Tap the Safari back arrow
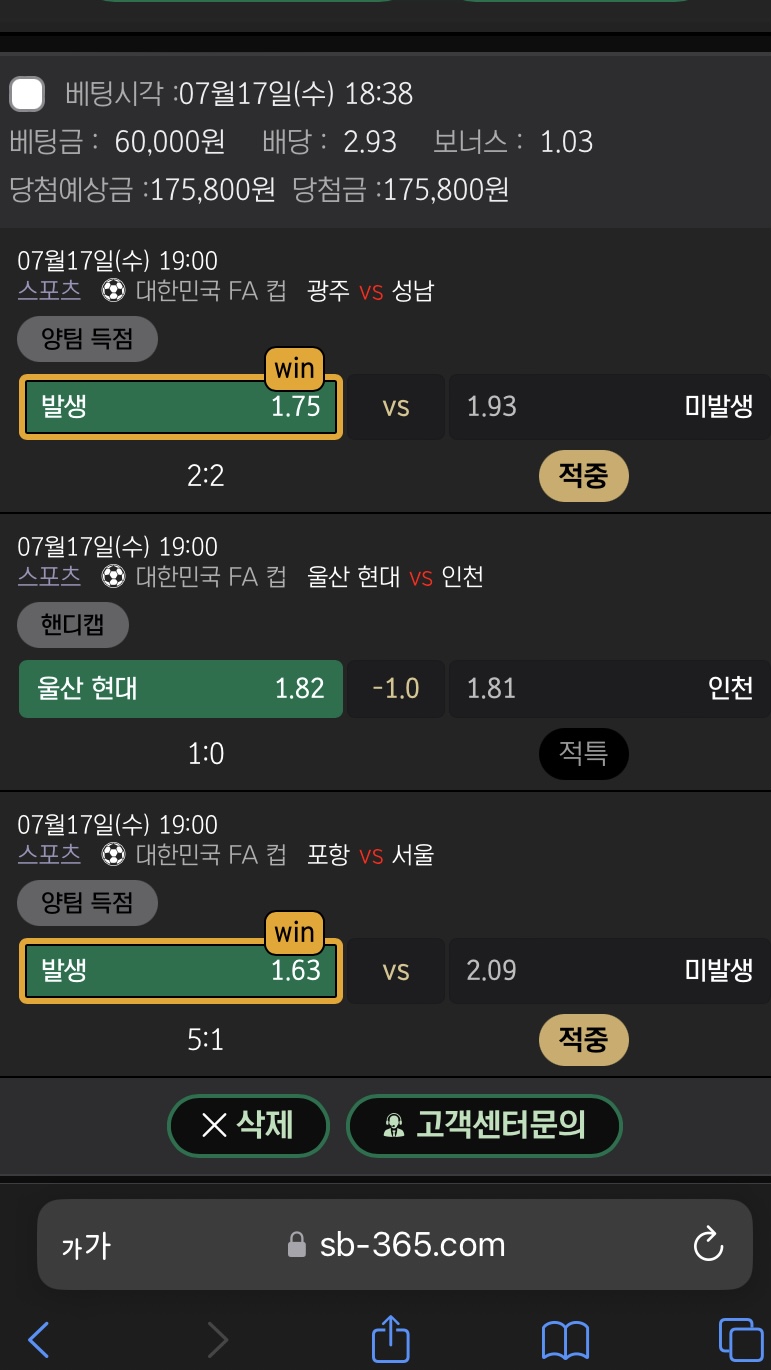 click(39, 1338)
